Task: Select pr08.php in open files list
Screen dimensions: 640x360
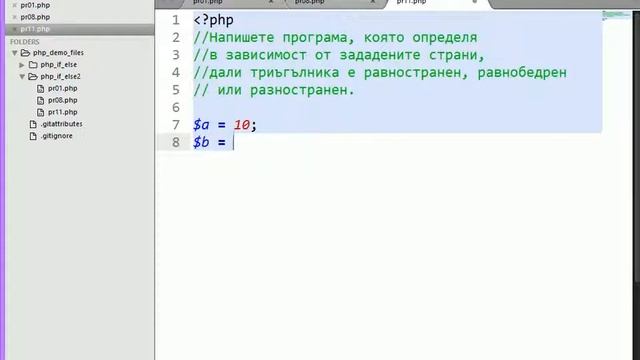Action: point(35,17)
